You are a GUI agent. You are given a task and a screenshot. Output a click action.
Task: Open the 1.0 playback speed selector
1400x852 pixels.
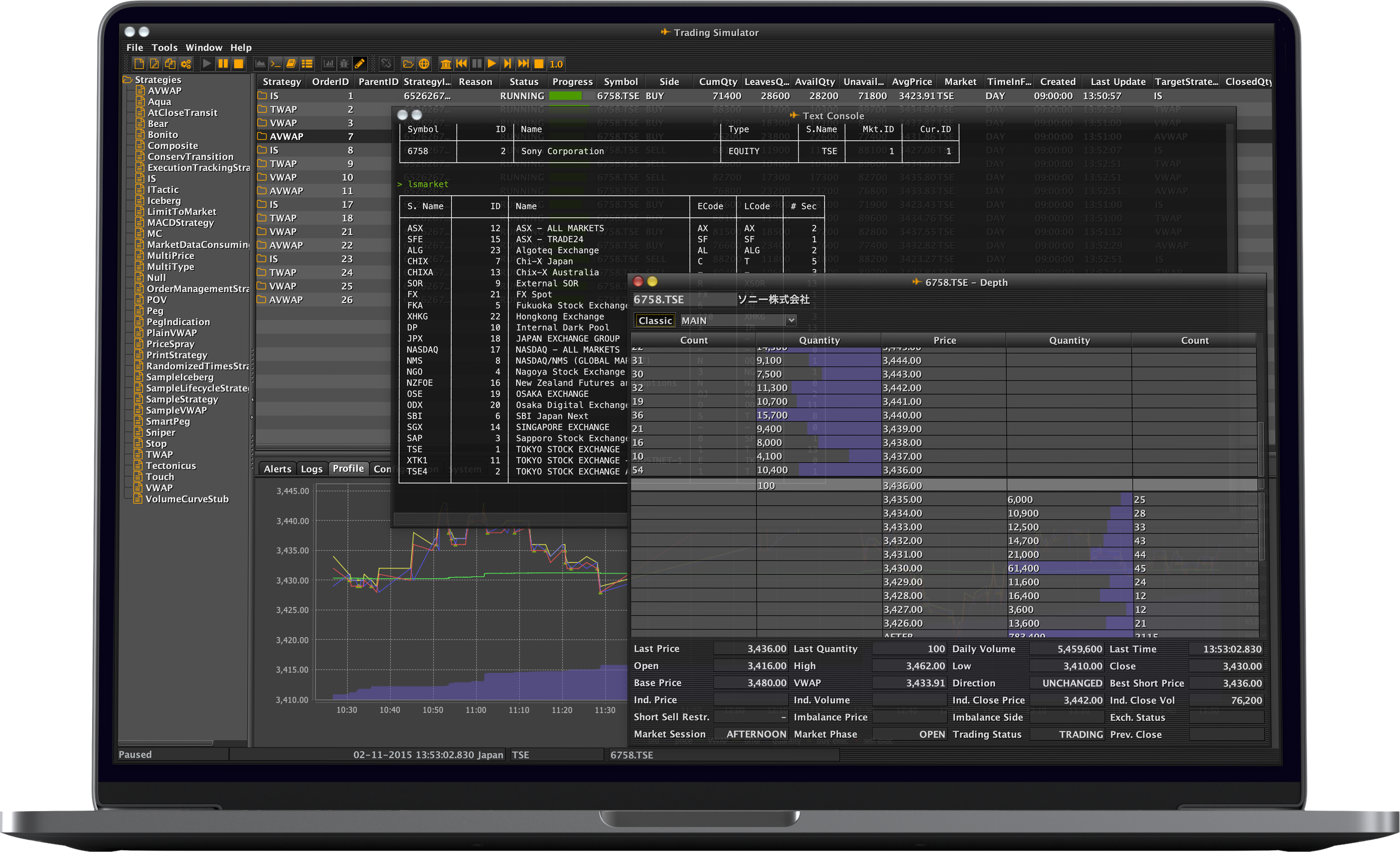click(x=556, y=64)
